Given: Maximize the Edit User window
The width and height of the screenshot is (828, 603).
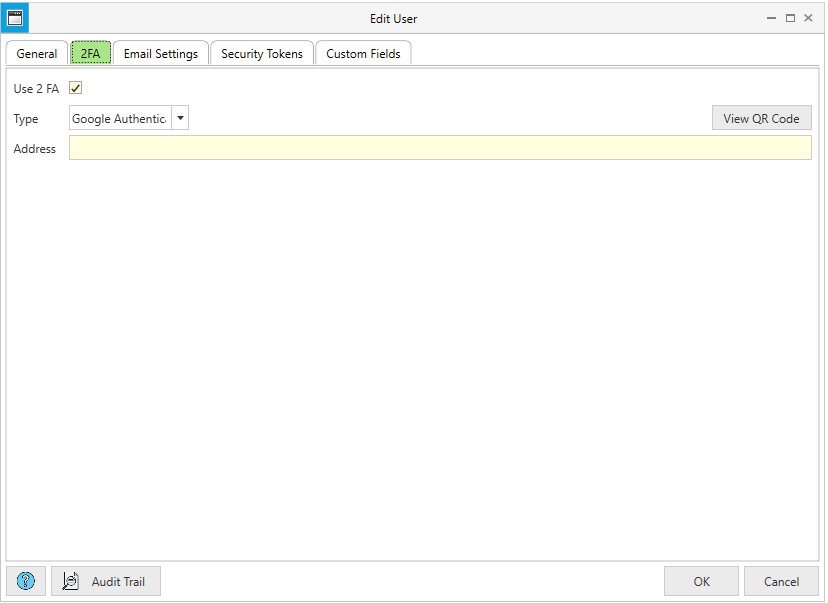Looking at the screenshot, I should point(791,18).
